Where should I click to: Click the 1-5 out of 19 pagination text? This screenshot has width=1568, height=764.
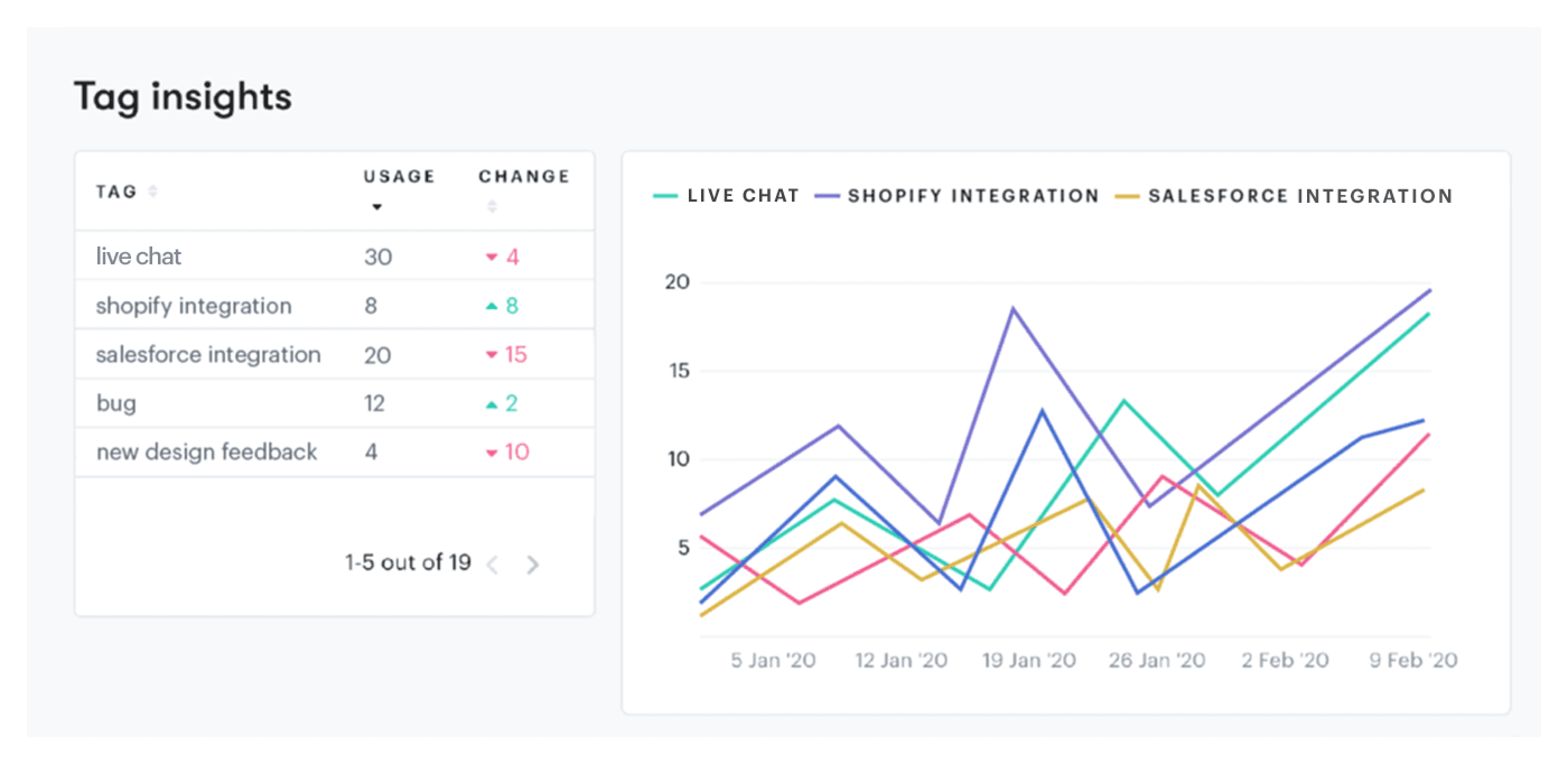pos(409,562)
